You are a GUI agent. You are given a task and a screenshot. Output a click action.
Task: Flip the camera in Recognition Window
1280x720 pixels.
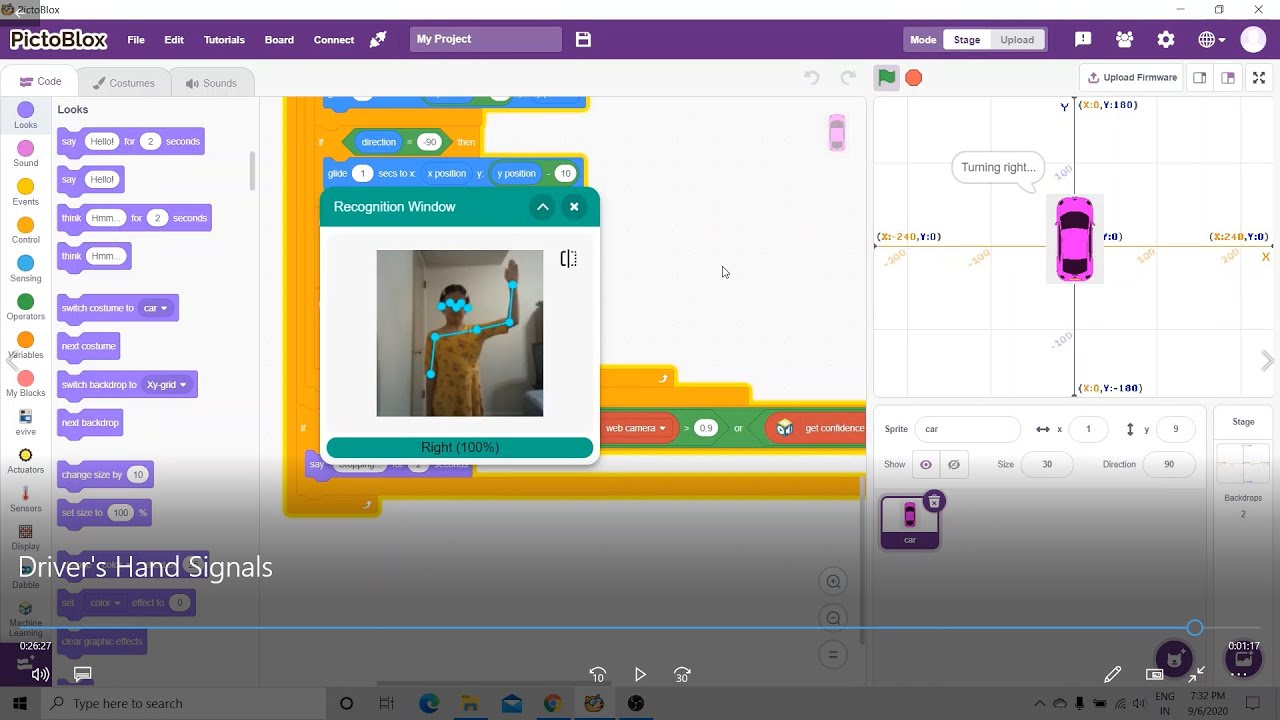tap(569, 259)
